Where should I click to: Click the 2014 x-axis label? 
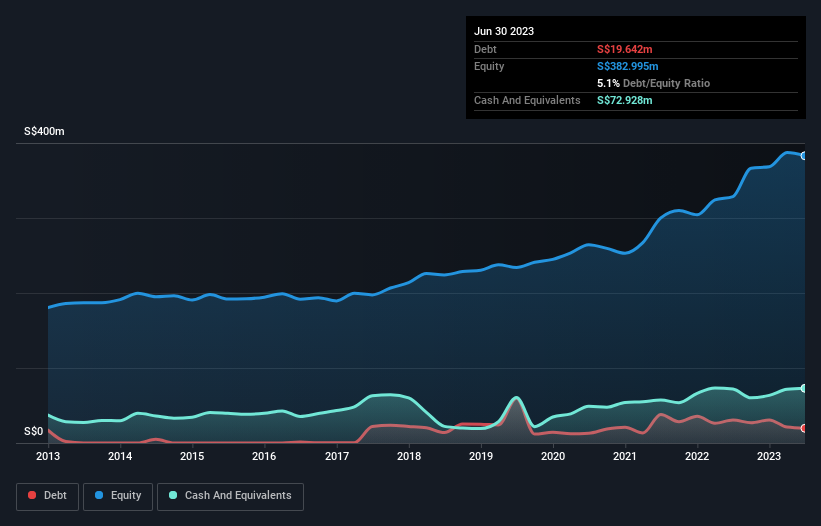point(120,456)
